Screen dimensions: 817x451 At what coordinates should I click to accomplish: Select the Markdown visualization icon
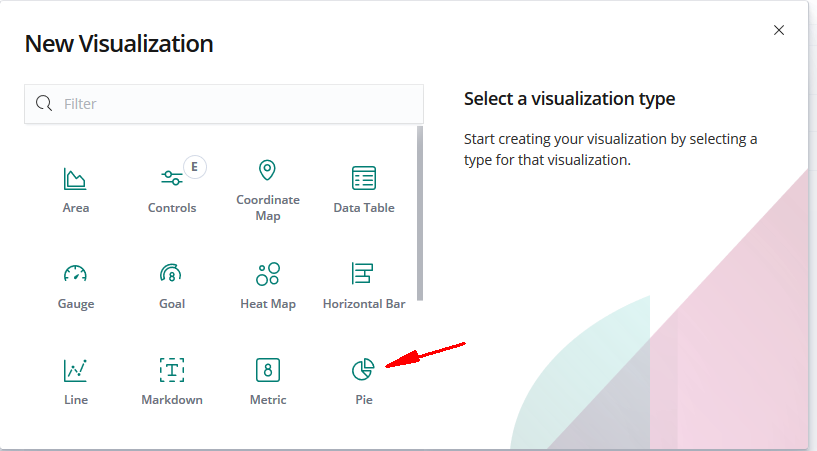(172, 370)
